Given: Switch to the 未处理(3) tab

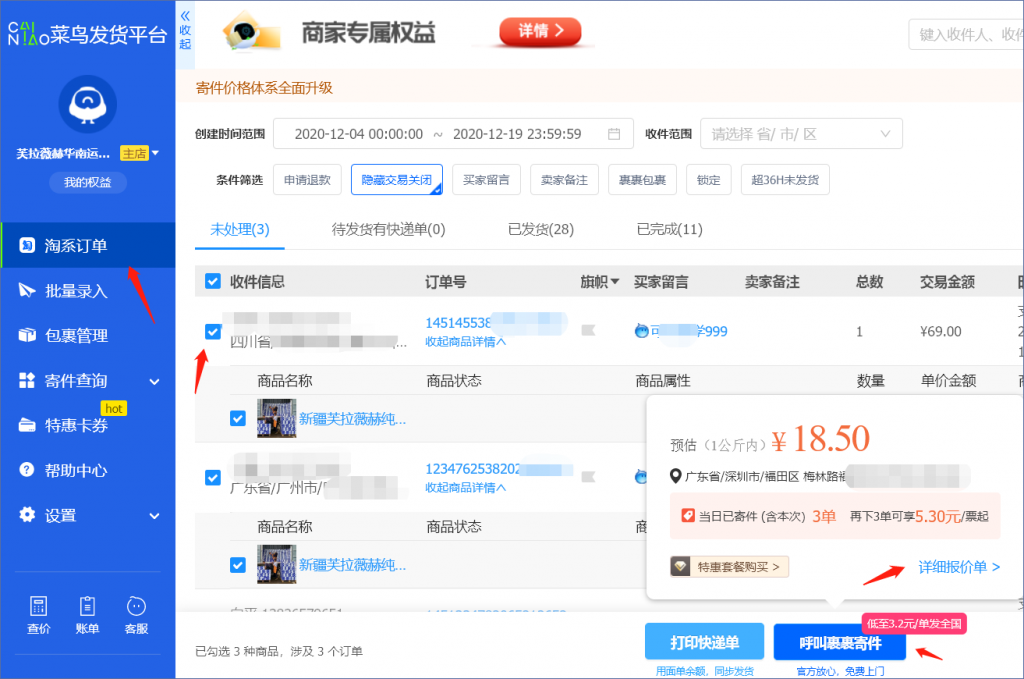Looking at the screenshot, I should 240,229.
